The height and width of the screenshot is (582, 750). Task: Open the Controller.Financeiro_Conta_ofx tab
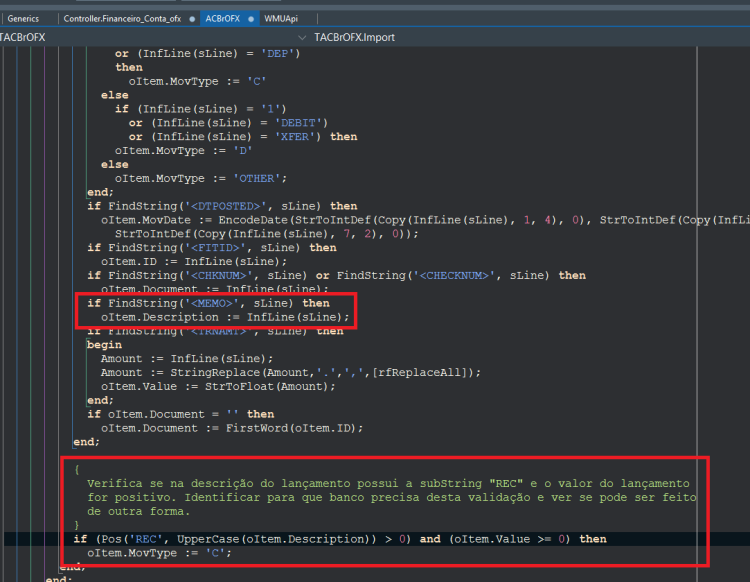pyautogui.click(x=122, y=19)
